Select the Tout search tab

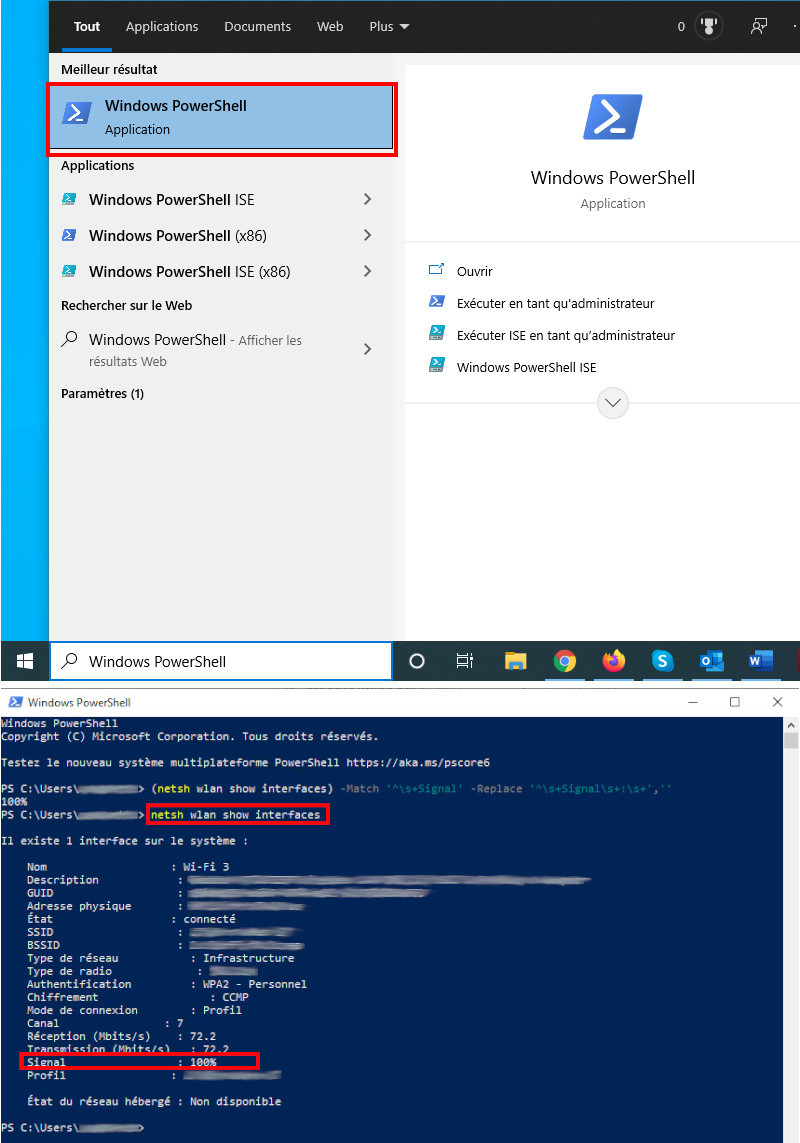[87, 26]
